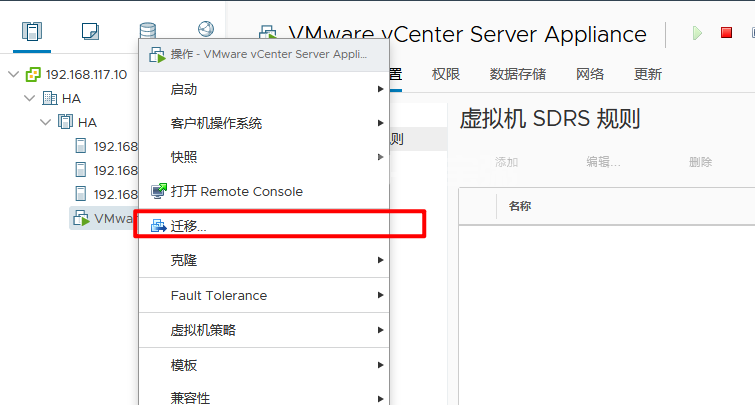Click the green Power On icon
The image size is (755, 405).
coord(697,34)
